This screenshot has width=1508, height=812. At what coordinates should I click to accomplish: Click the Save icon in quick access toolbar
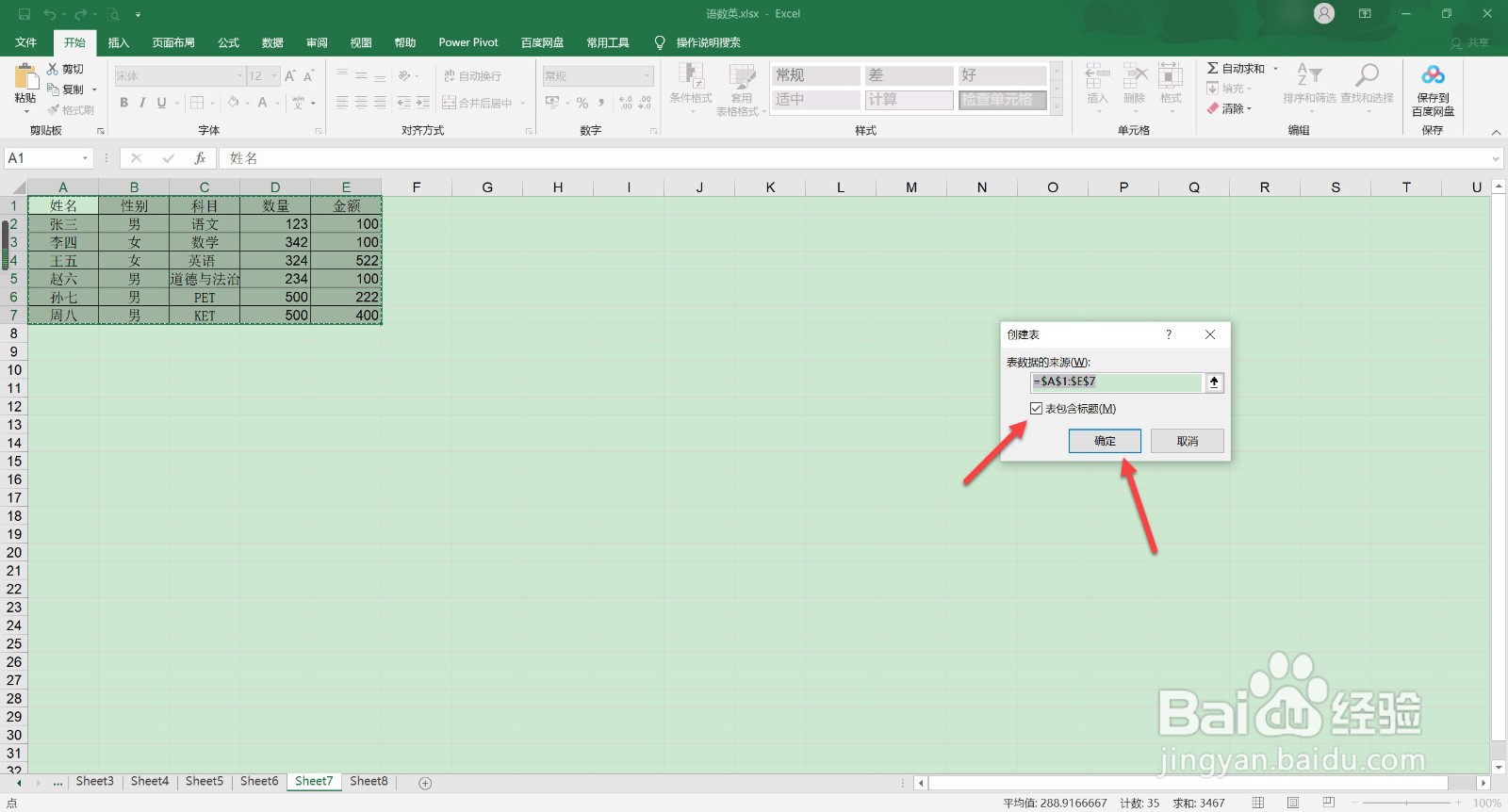25,14
